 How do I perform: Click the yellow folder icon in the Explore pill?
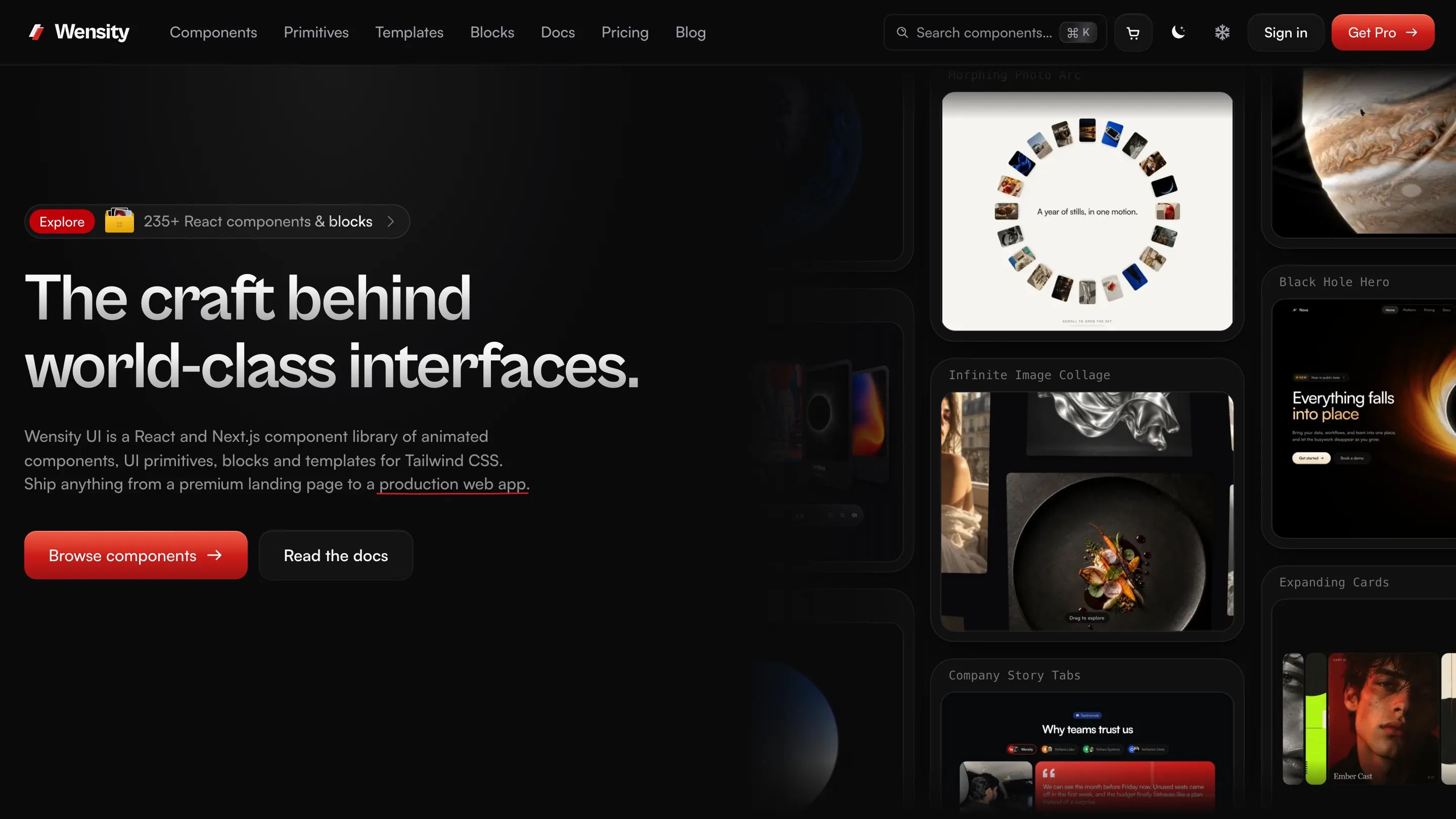click(x=119, y=220)
